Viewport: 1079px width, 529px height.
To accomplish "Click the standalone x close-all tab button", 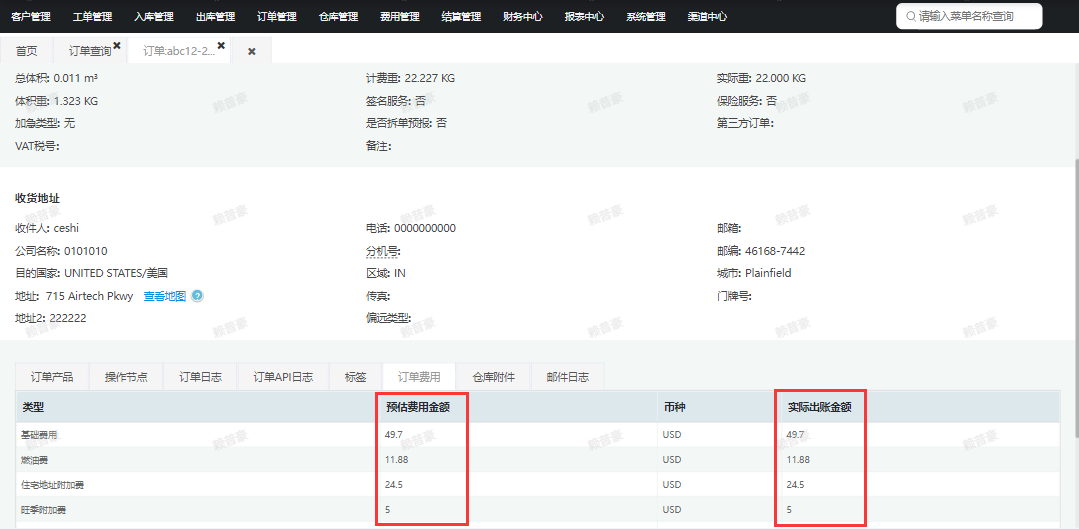I will click(x=252, y=52).
